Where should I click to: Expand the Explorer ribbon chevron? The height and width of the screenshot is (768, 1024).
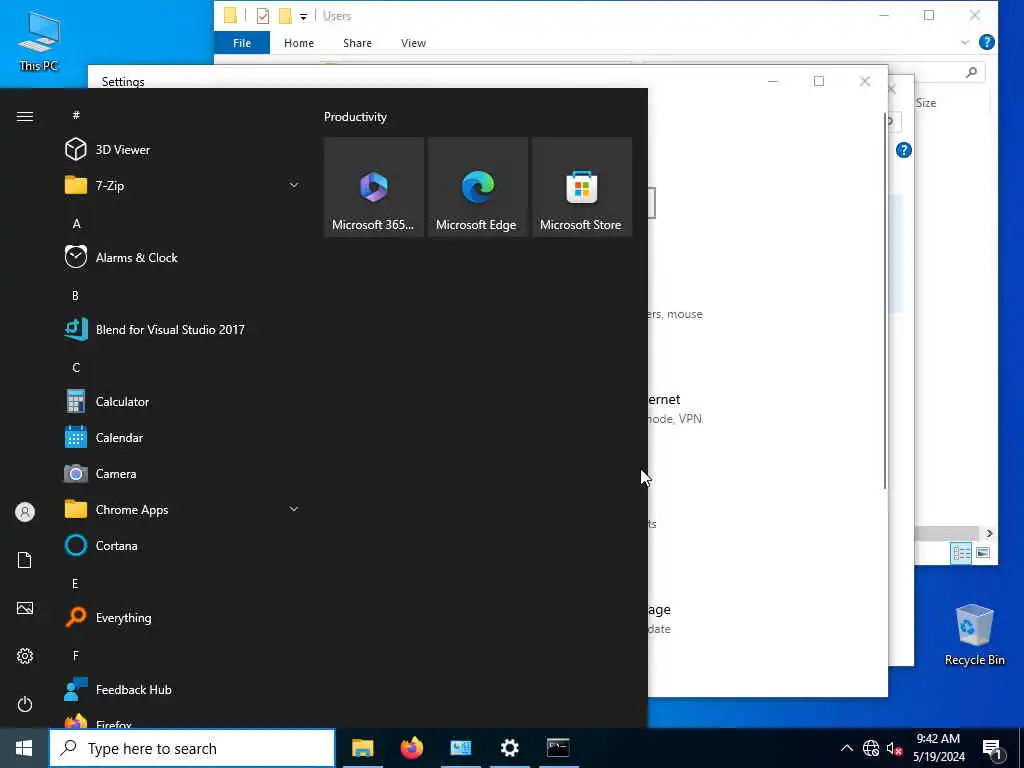965,42
